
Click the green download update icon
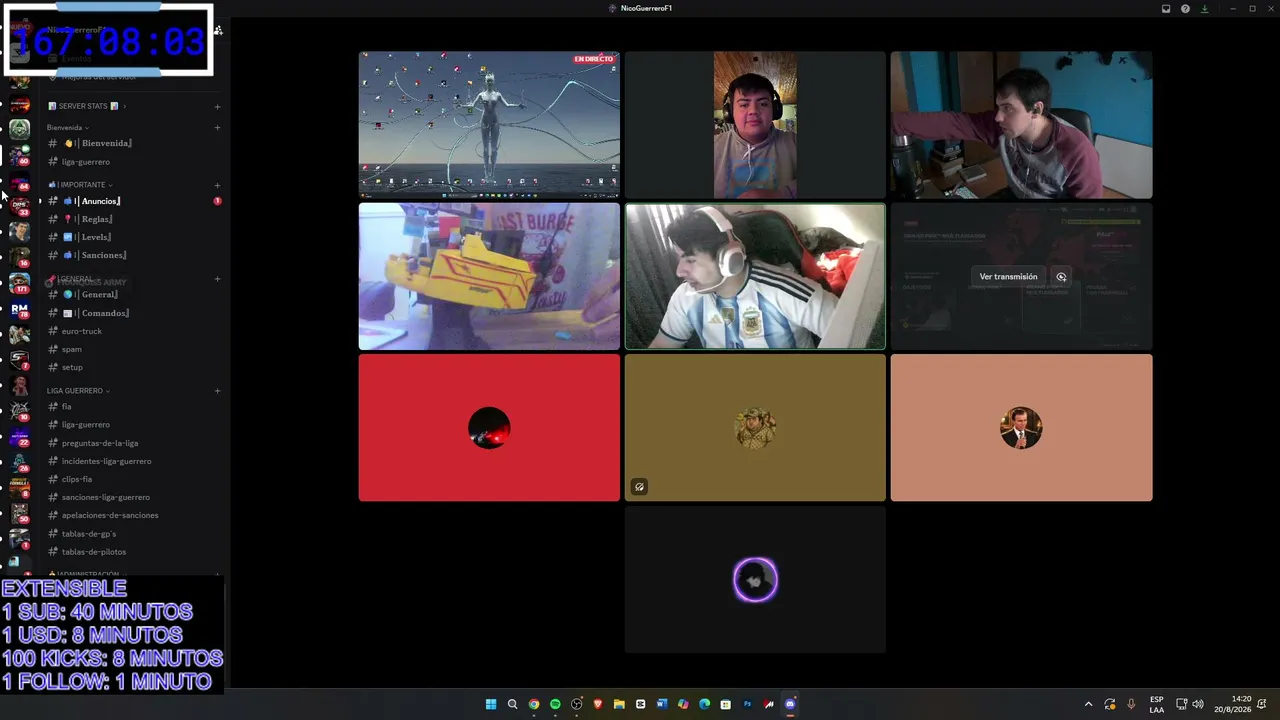pyautogui.click(x=1204, y=8)
